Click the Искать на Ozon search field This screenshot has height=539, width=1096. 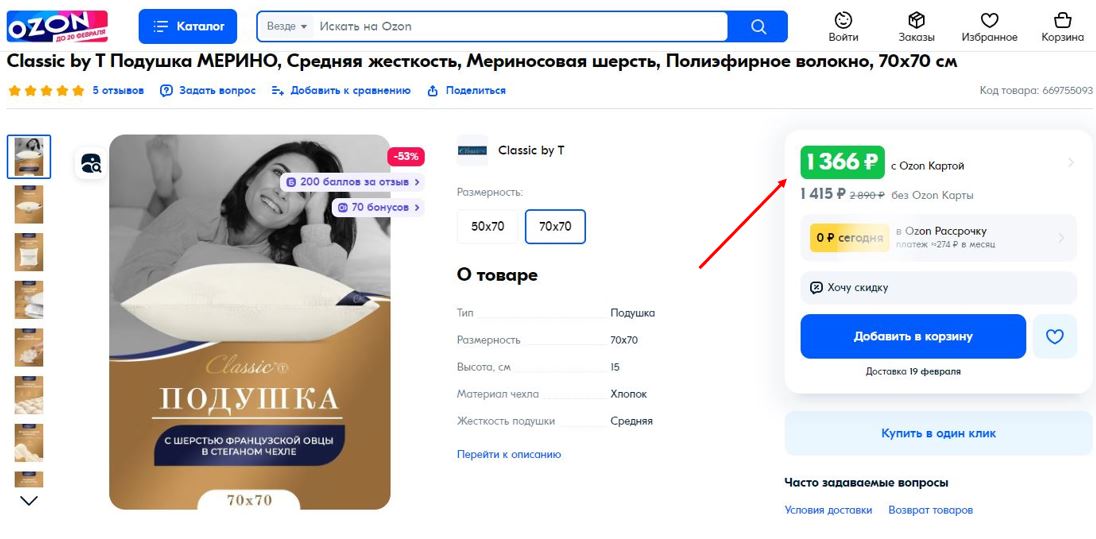coord(521,27)
